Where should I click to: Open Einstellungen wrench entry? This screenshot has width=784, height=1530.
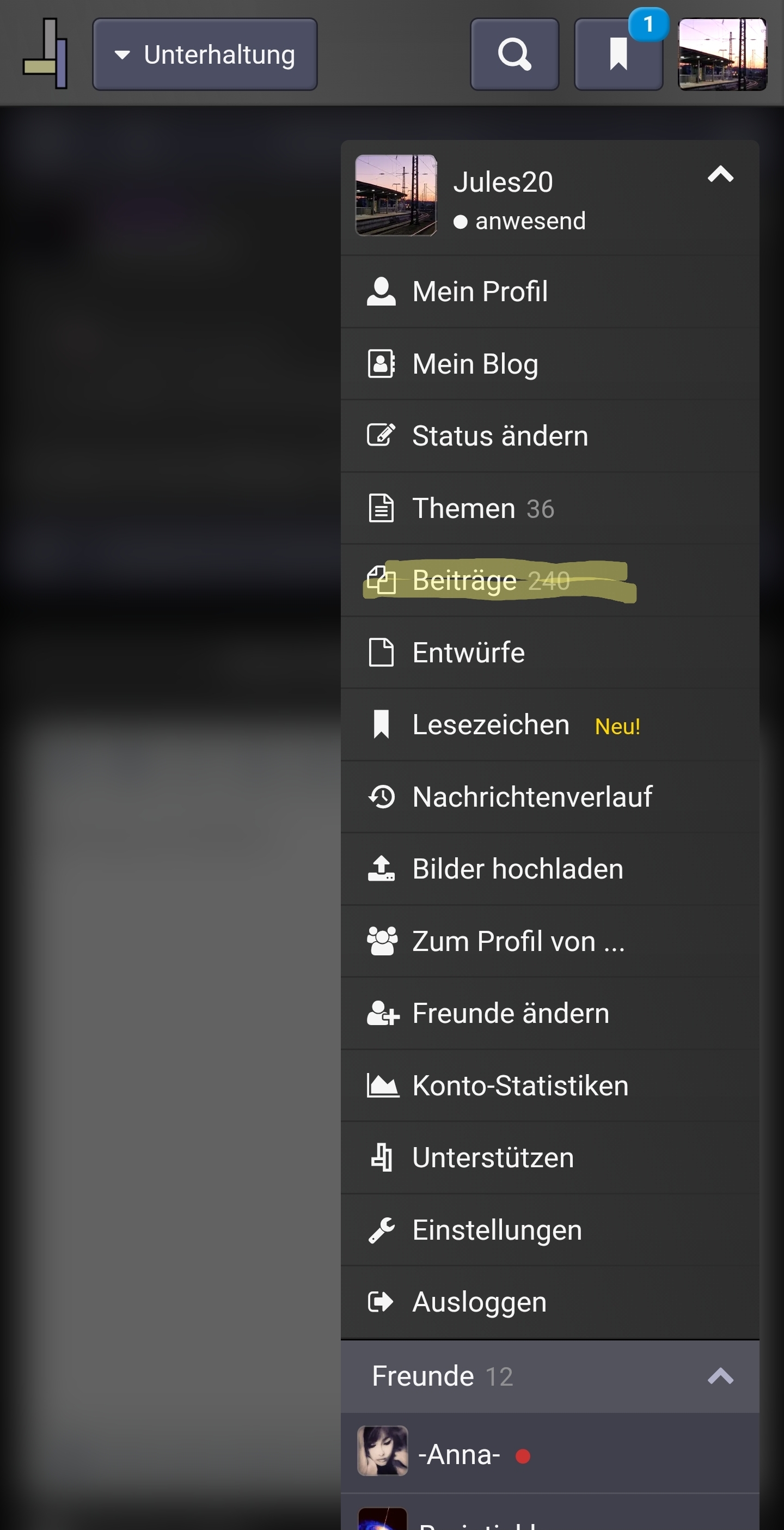[x=550, y=1229]
